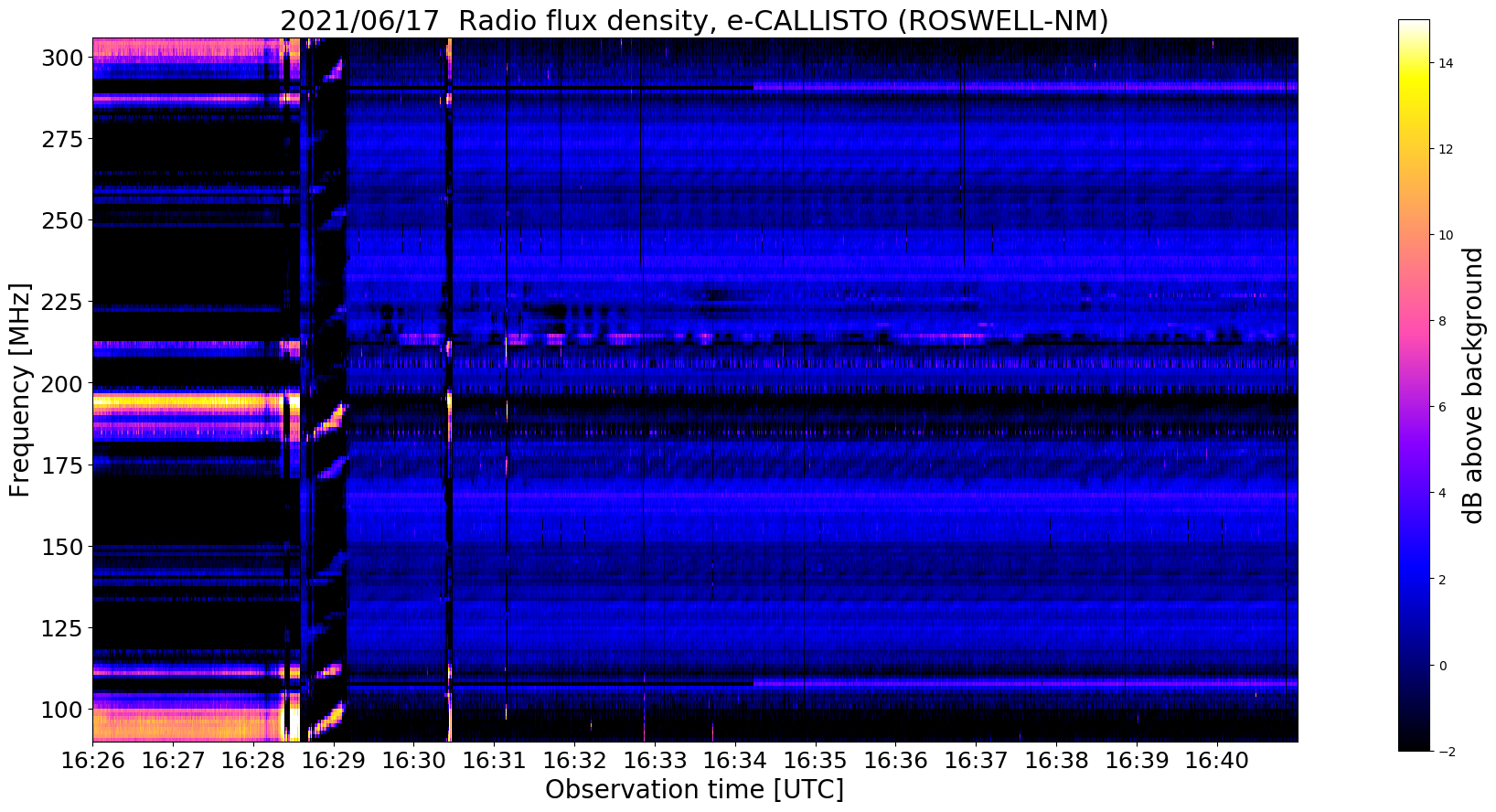Click the colorbar tick value 6
This screenshot has width=1496, height=812.
(x=1442, y=407)
